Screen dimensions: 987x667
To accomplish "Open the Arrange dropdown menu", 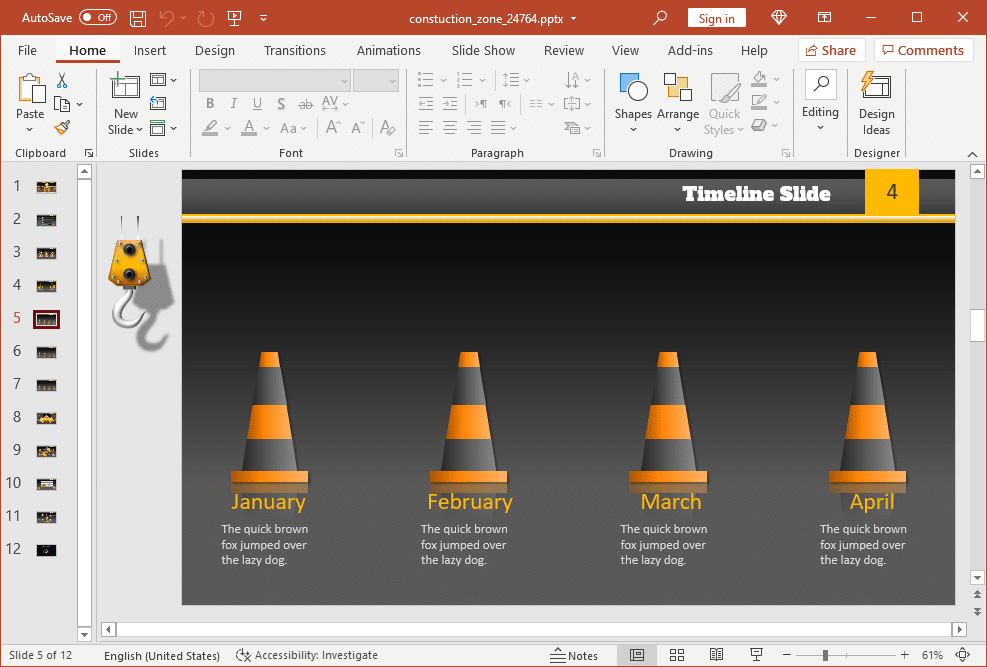I will click(678, 103).
